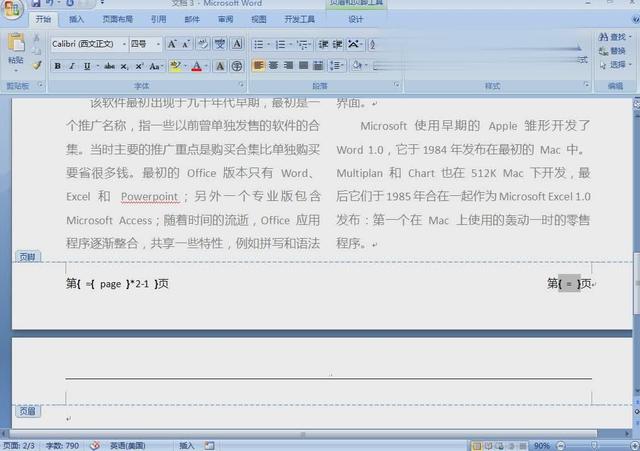The height and width of the screenshot is (451, 640).
Task: Switch to the 设计 header tools tab
Action: tap(356, 19)
